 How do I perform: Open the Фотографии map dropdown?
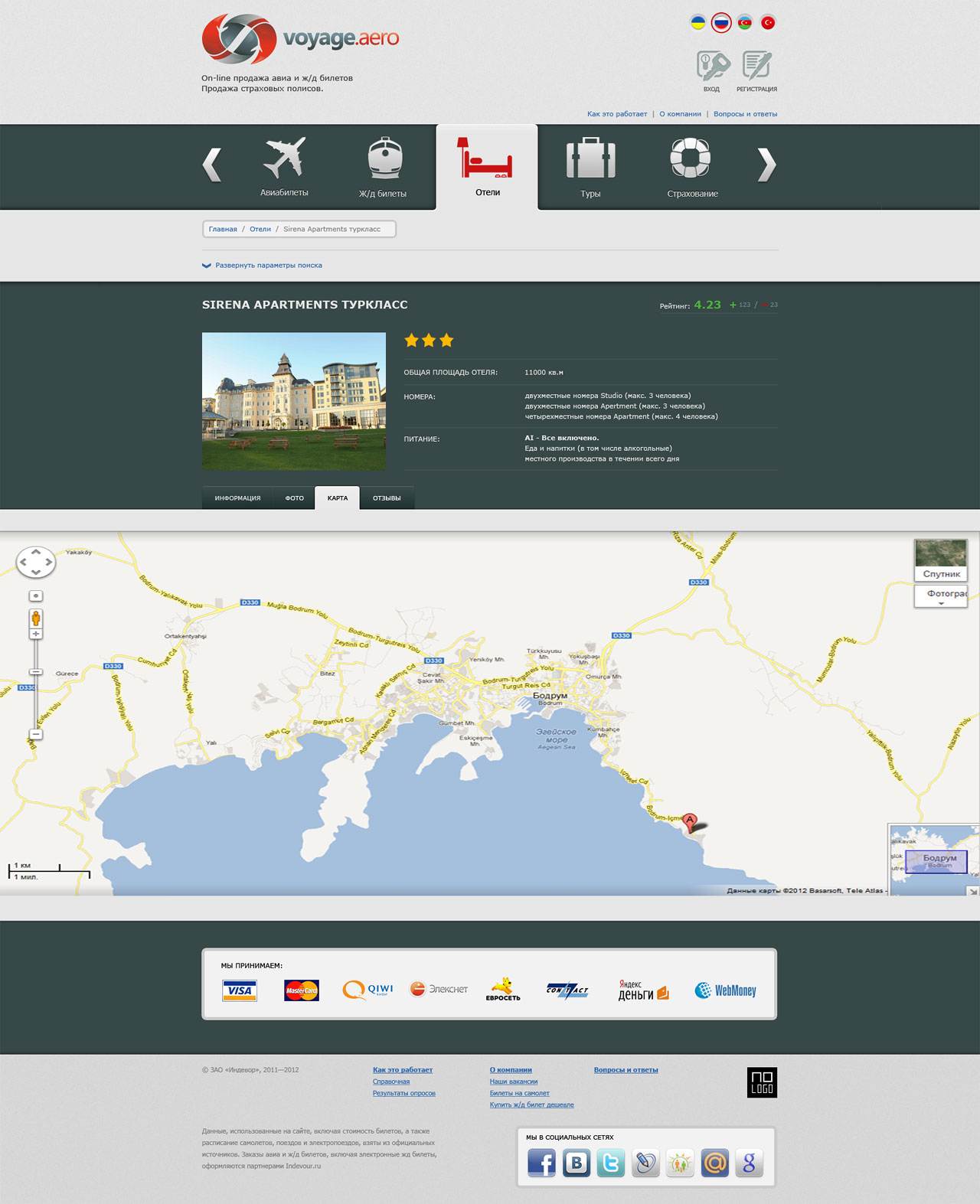pyautogui.click(x=941, y=596)
